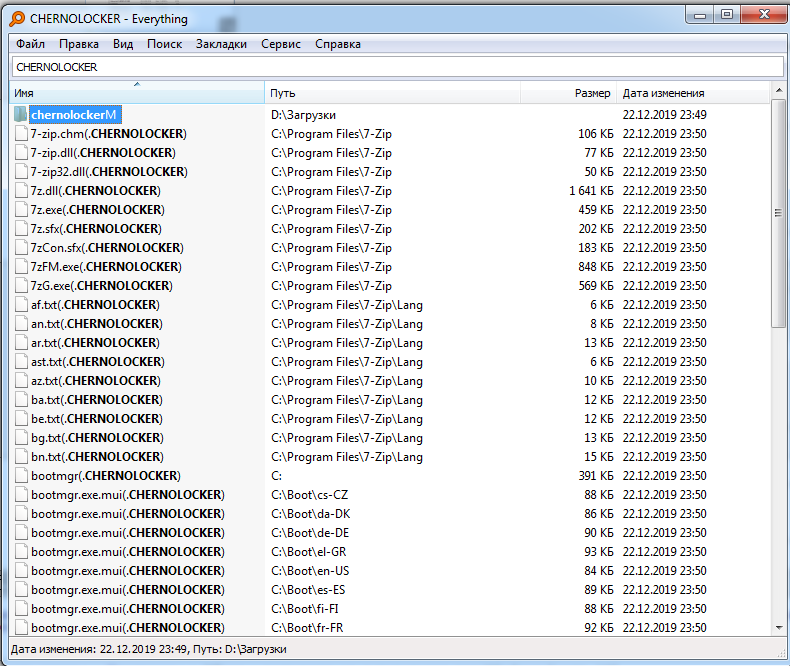Click the scrollbar up arrow
Screen dimensions: 790x666
click(x=779, y=90)
